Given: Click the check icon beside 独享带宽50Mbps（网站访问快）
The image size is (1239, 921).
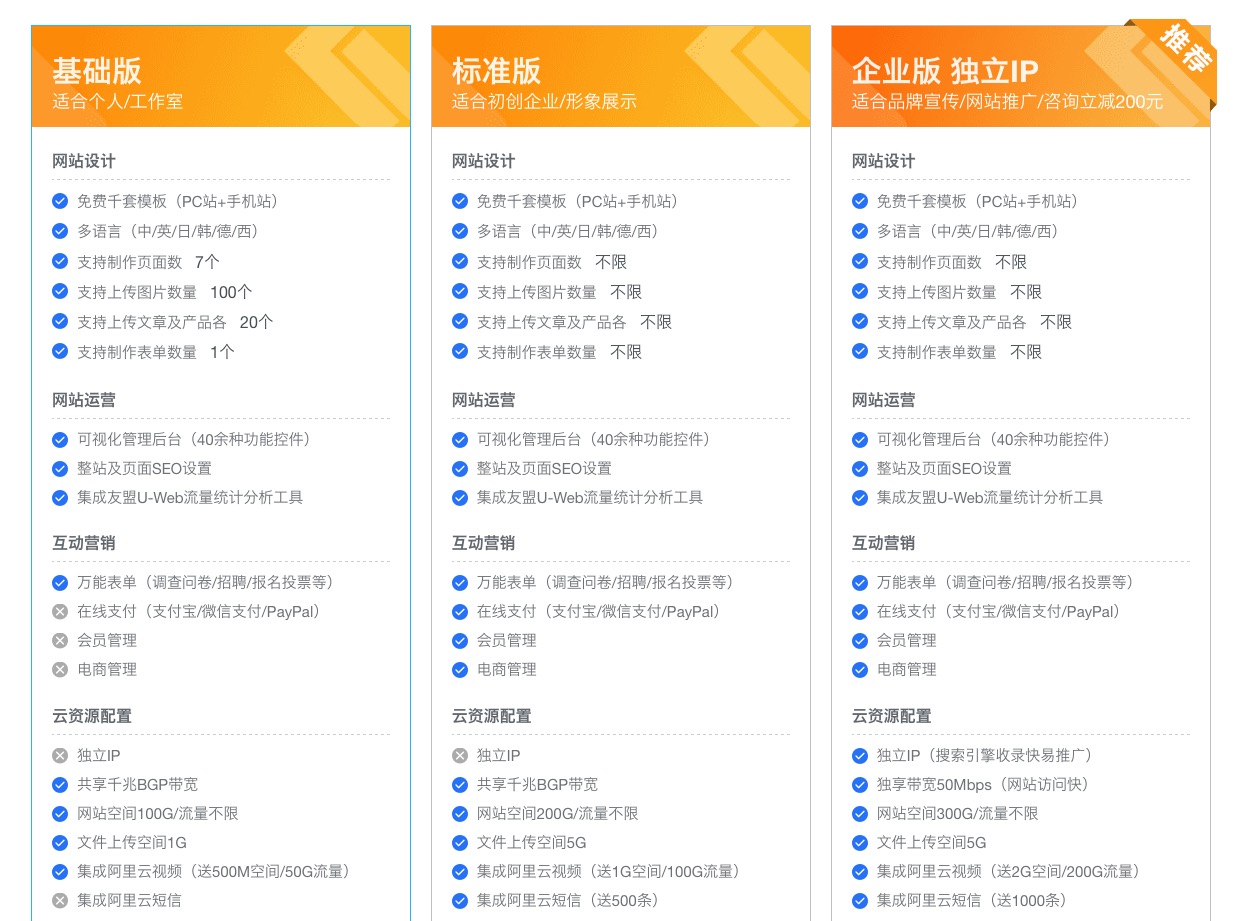Looking at the screenshot, I should [x=860, y=784].
